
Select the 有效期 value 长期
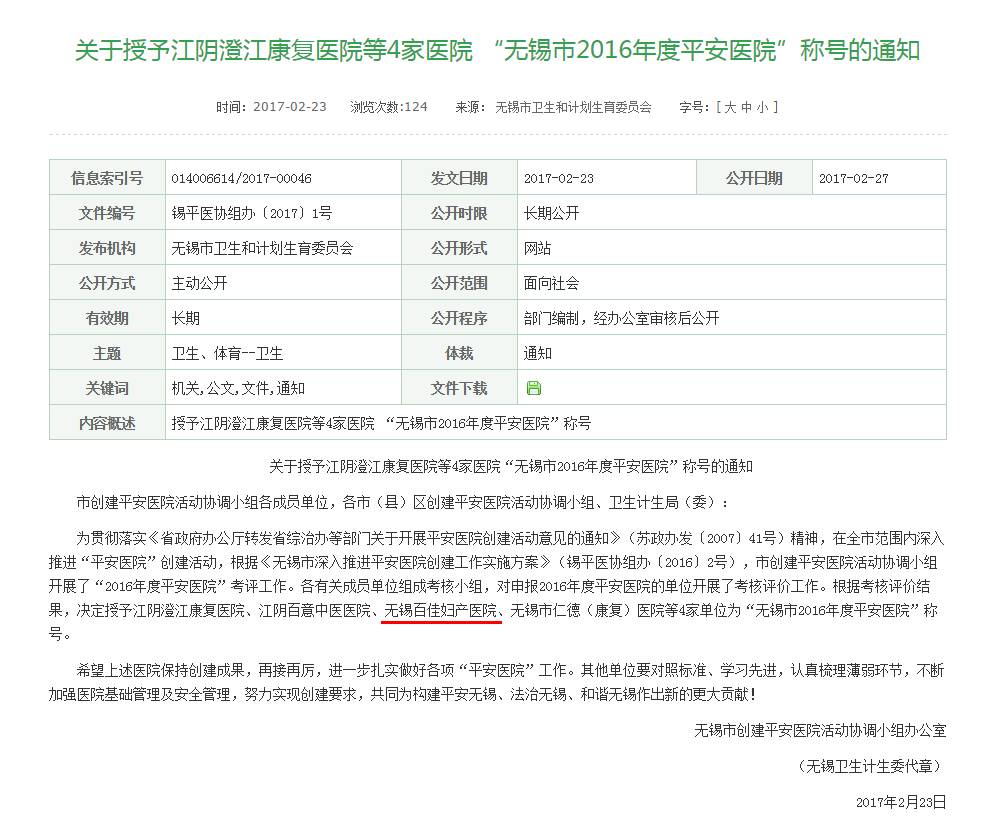pyautogui.click(x=186, y=317)
